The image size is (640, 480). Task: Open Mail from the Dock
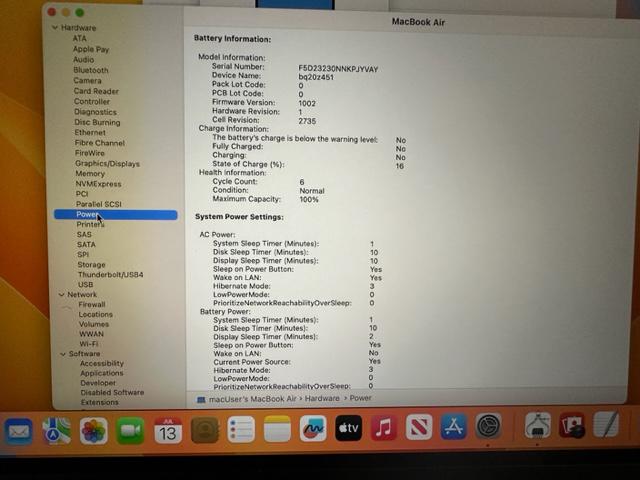[x=18, y=431]
